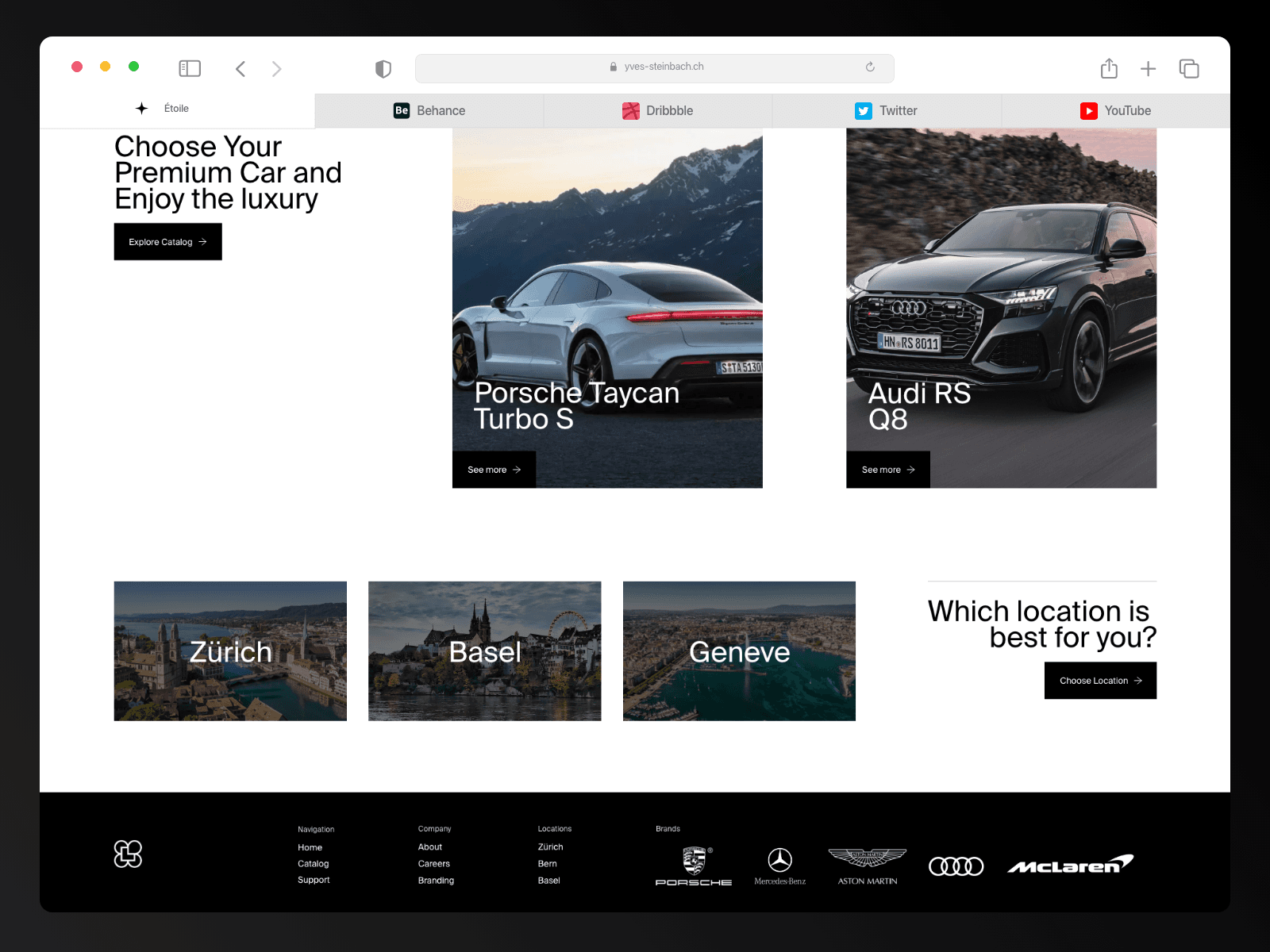Open the Branding footer link
The height and width of the screenshot is (952, 1270).
437,881
